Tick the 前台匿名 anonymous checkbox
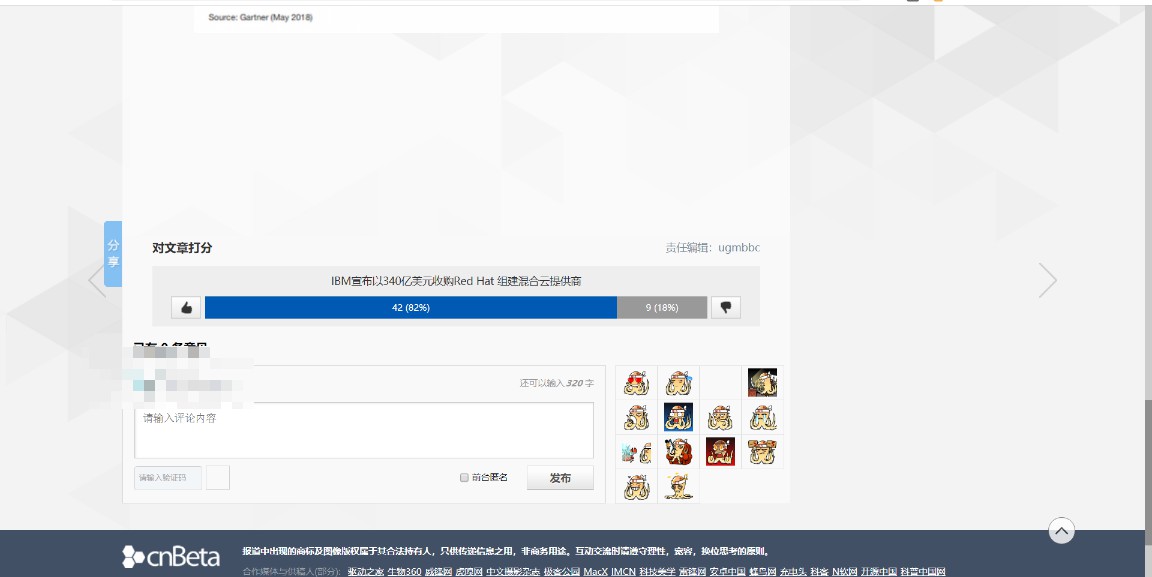The height and width of the screenshot is (577, 1152). pyautogui.click(x=464, y=478)
